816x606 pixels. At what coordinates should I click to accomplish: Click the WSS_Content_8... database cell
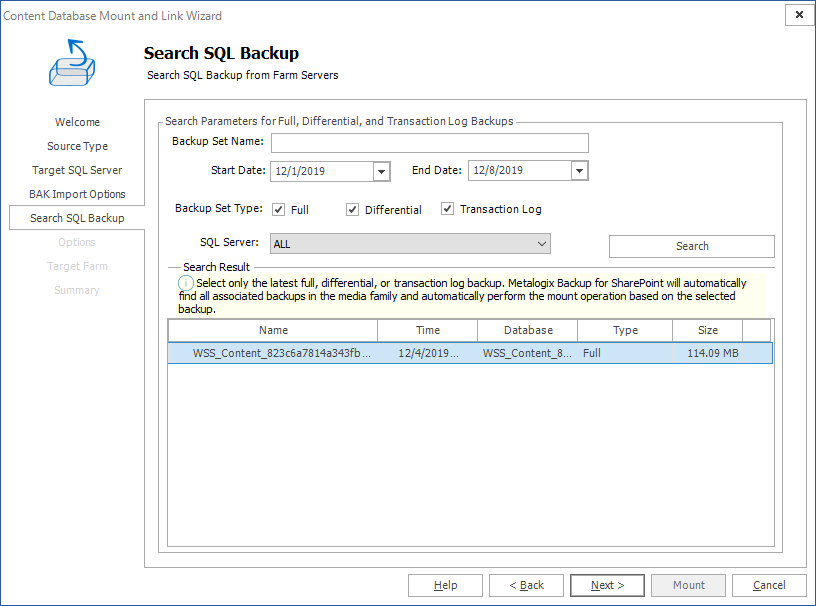[x=527, y=353]
